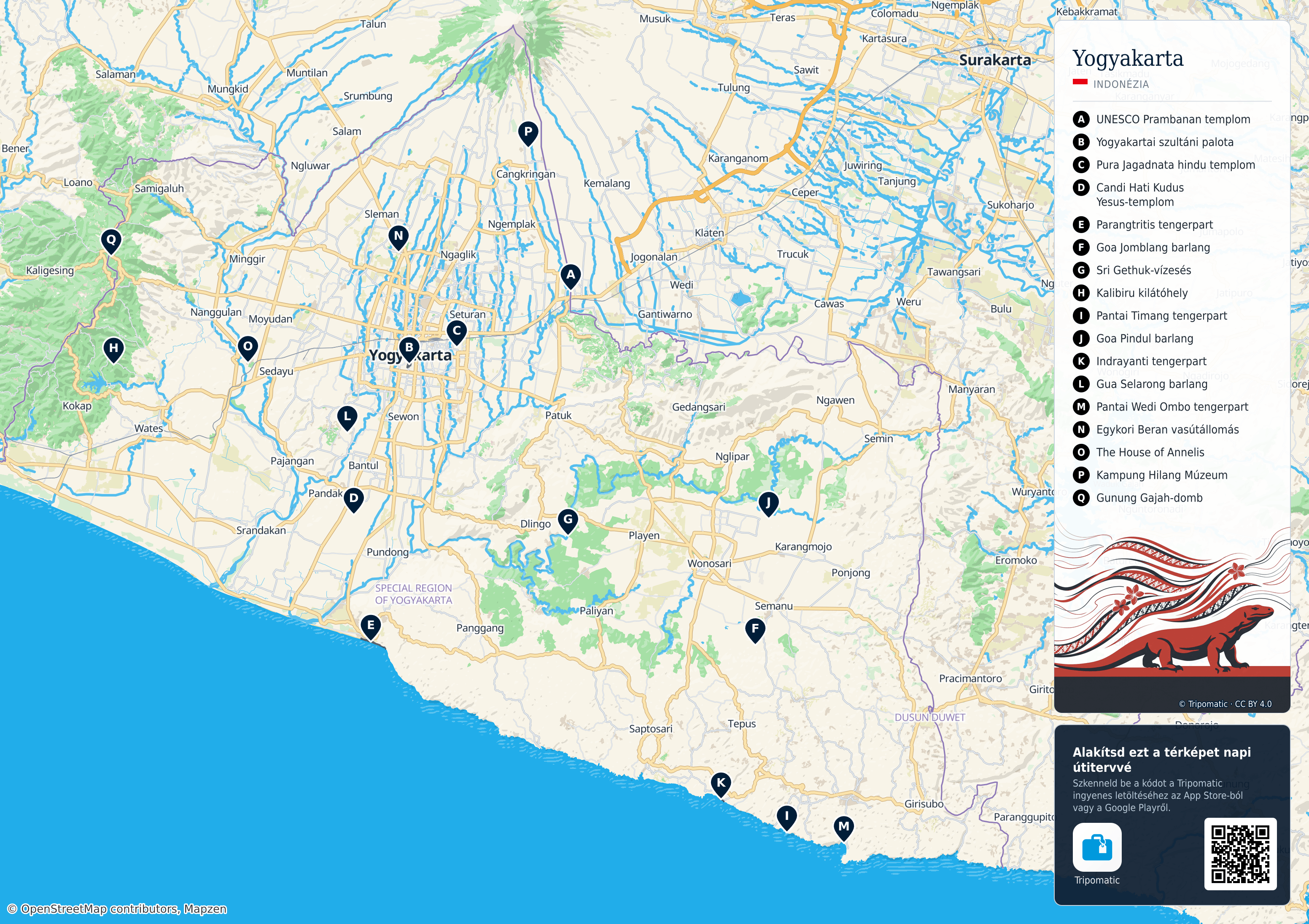Click map pin M on southeast coast

(x=844, y=828)
